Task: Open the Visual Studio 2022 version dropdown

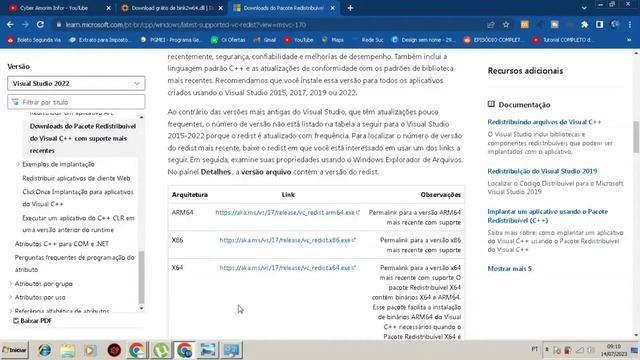Action: pos(76,83)
